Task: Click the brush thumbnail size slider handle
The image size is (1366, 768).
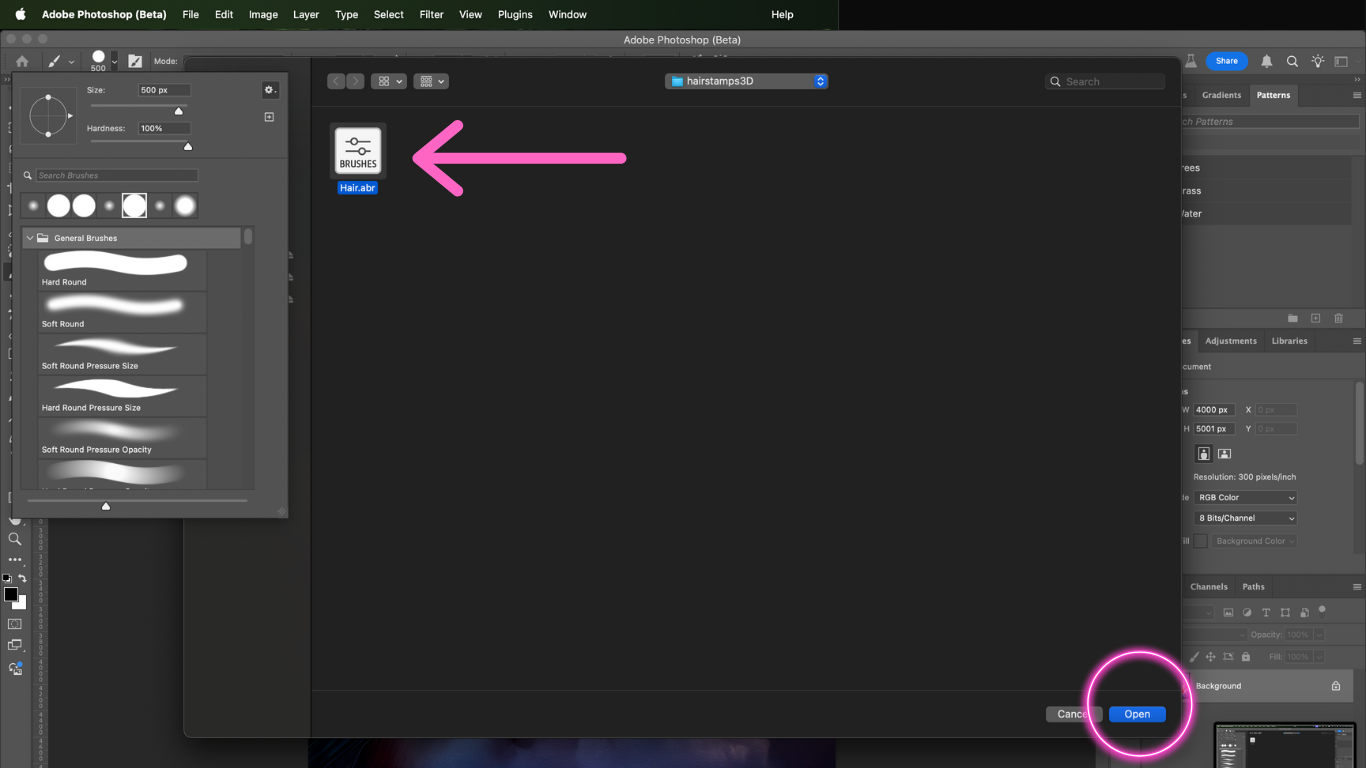Action: click(x=106, y=506)
